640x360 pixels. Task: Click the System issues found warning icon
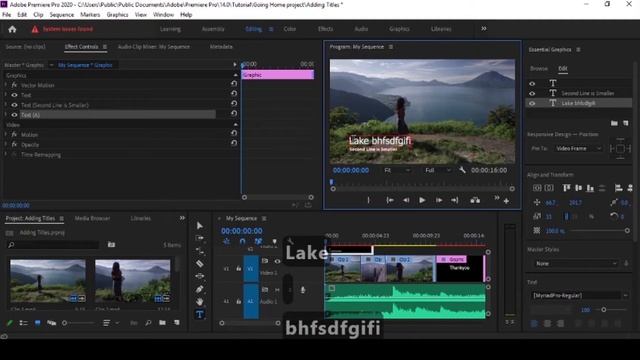tap(35, 29)
